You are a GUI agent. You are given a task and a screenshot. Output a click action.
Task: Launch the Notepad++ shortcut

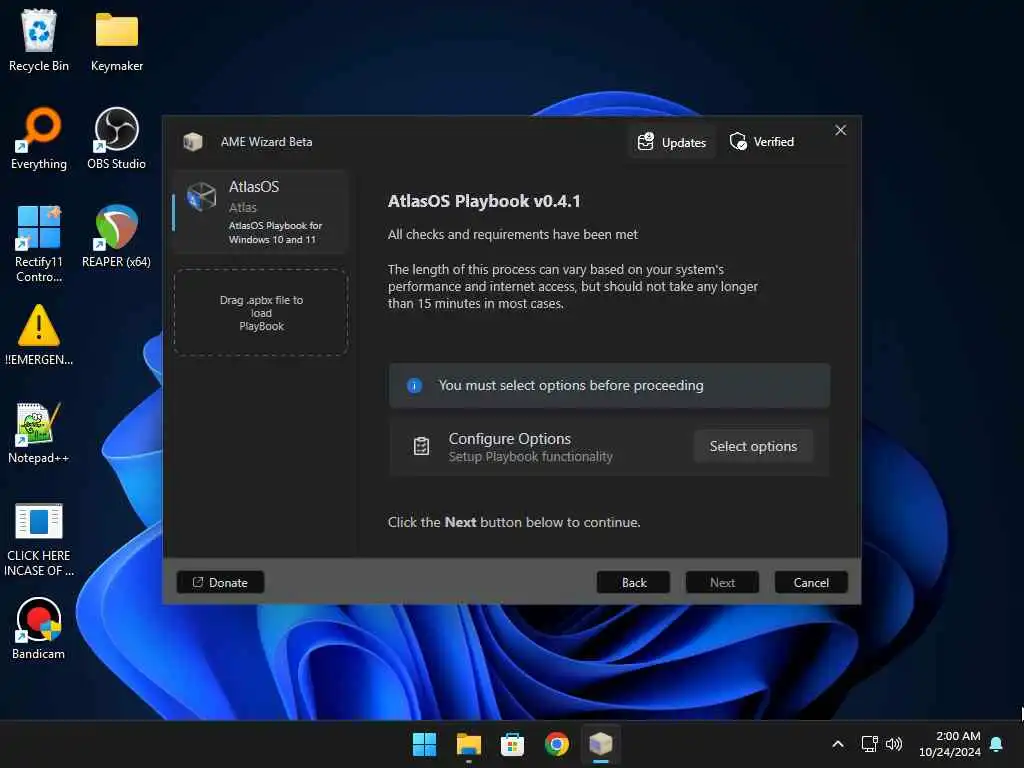[39, 432]
